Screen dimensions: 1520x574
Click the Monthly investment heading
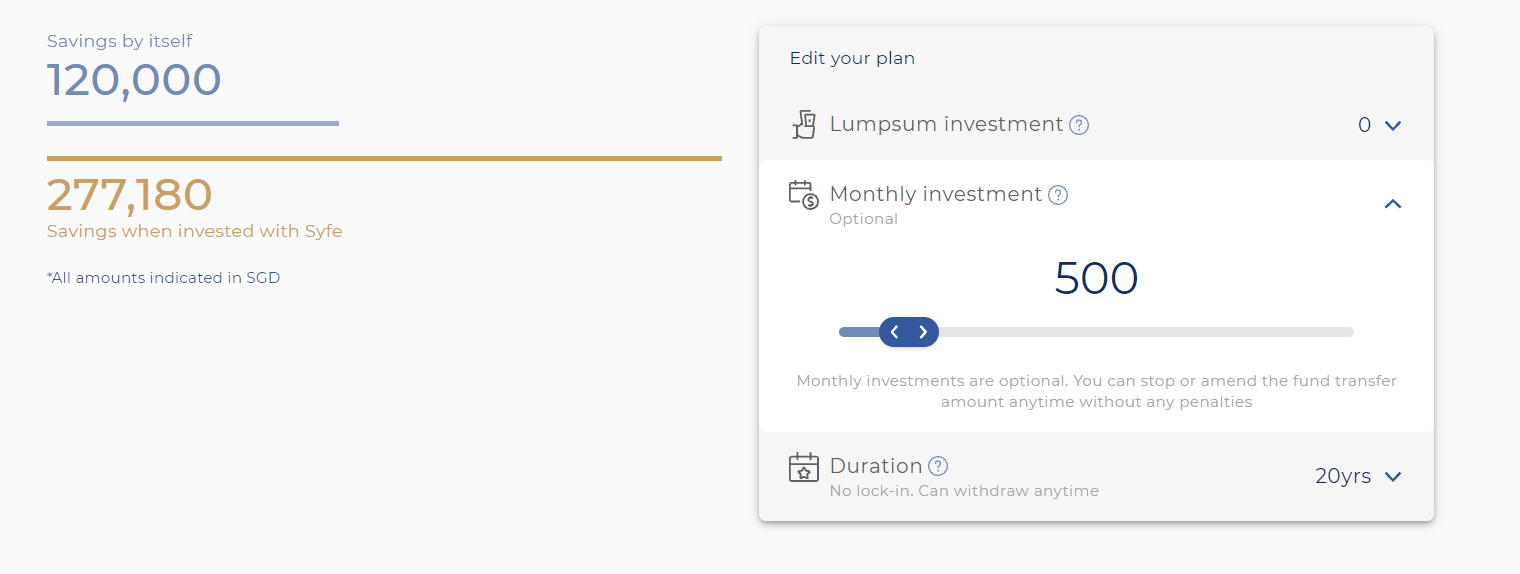click(x=936, y=194)
